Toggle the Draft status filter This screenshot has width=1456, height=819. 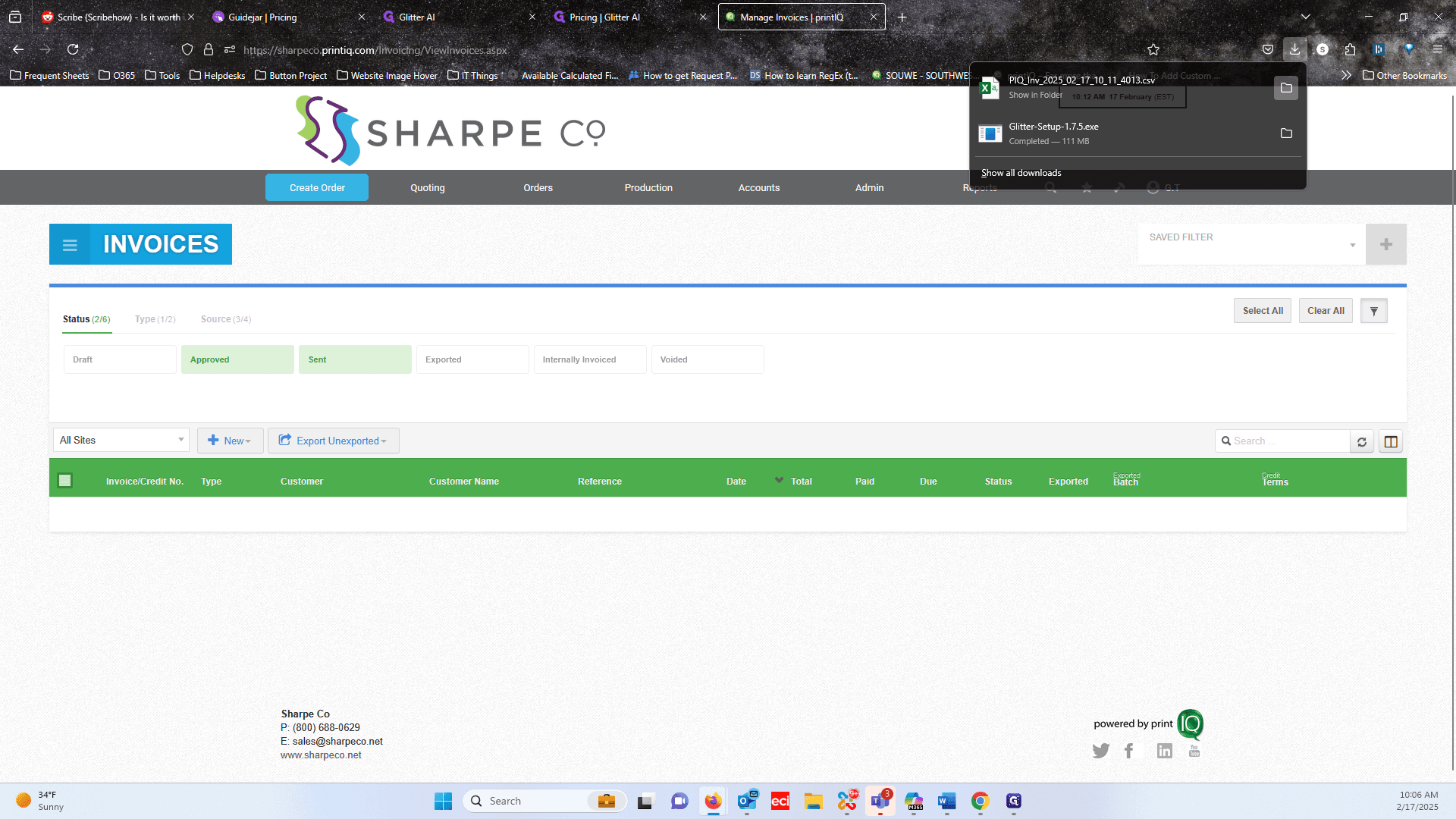click(x=120, y=359)
